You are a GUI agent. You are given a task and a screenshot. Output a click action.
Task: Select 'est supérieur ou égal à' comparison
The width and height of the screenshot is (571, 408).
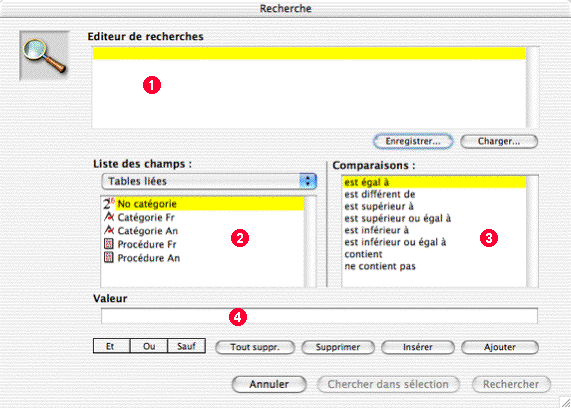[398, 218]
